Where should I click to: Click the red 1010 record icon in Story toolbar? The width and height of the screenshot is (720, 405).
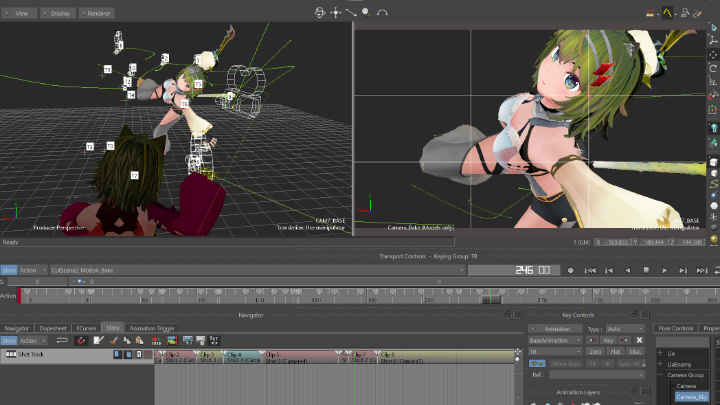pyautogui.click(x=156, y=340)
